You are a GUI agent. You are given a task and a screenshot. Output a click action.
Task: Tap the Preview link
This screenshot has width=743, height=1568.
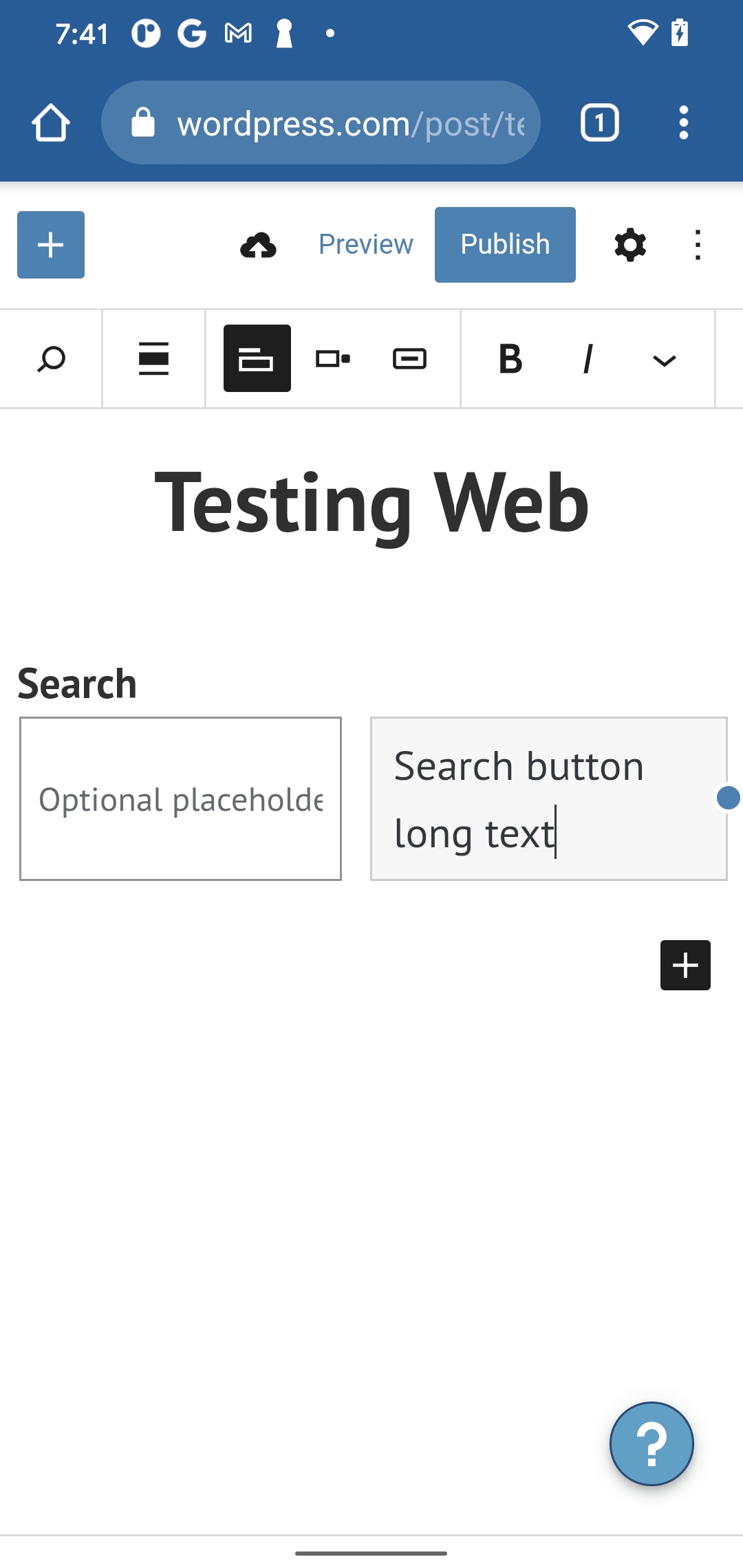(x=365, y=244)
